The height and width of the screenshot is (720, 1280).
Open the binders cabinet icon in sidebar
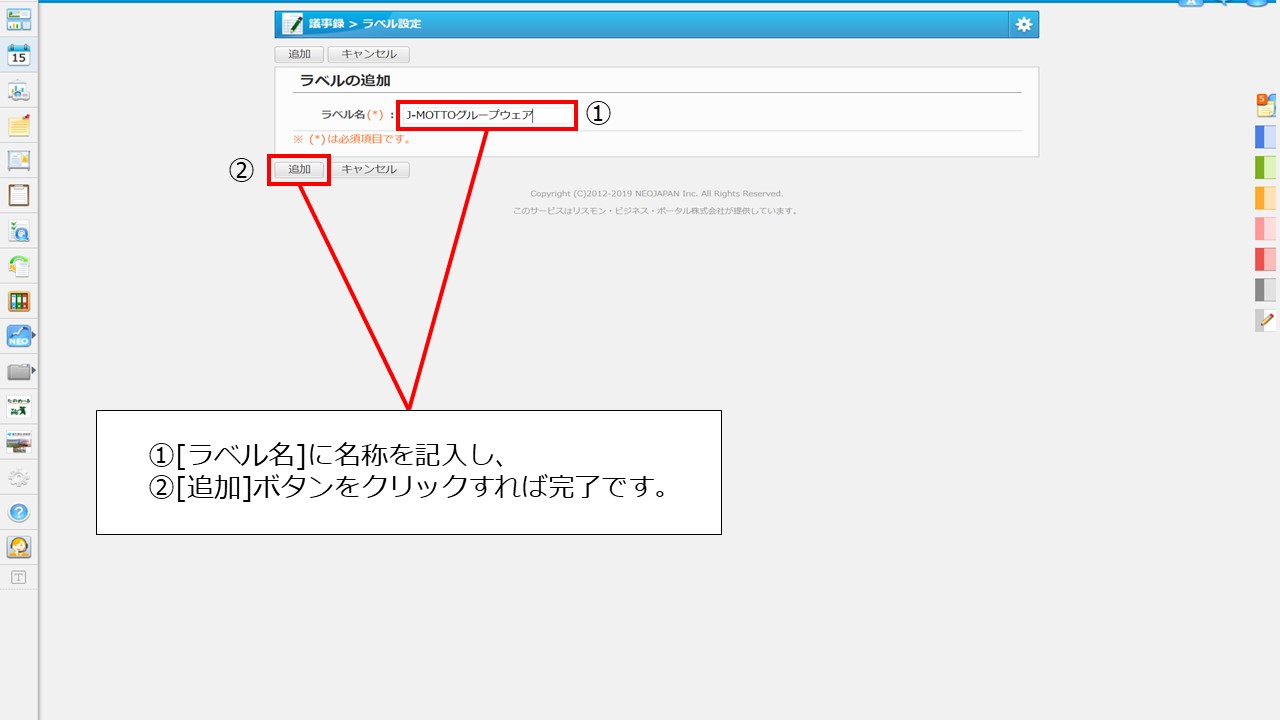(18, 301)
